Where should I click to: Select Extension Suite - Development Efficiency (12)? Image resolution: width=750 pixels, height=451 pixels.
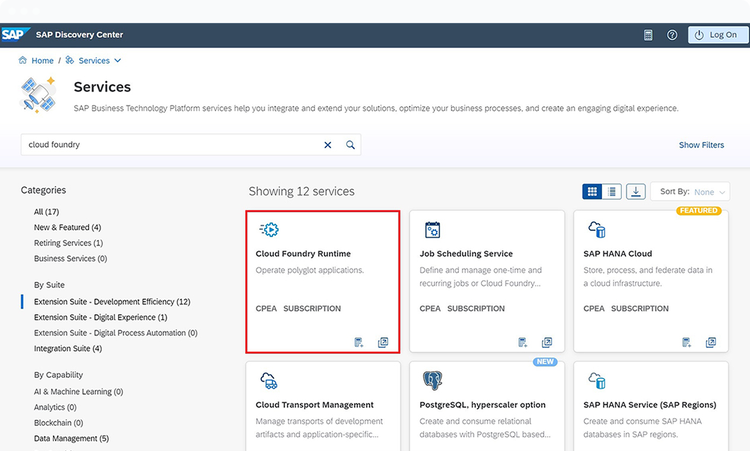coord(112,302)
